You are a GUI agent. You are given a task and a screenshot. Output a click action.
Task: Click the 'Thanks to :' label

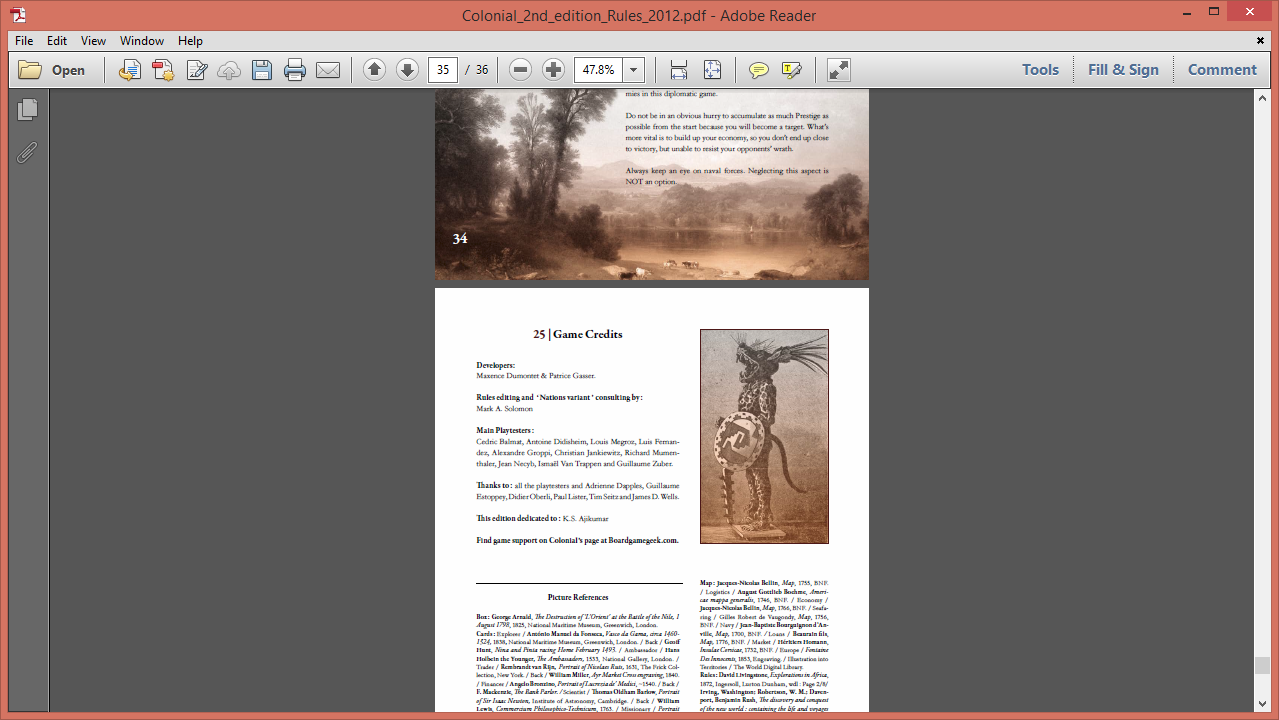[494, 485]
